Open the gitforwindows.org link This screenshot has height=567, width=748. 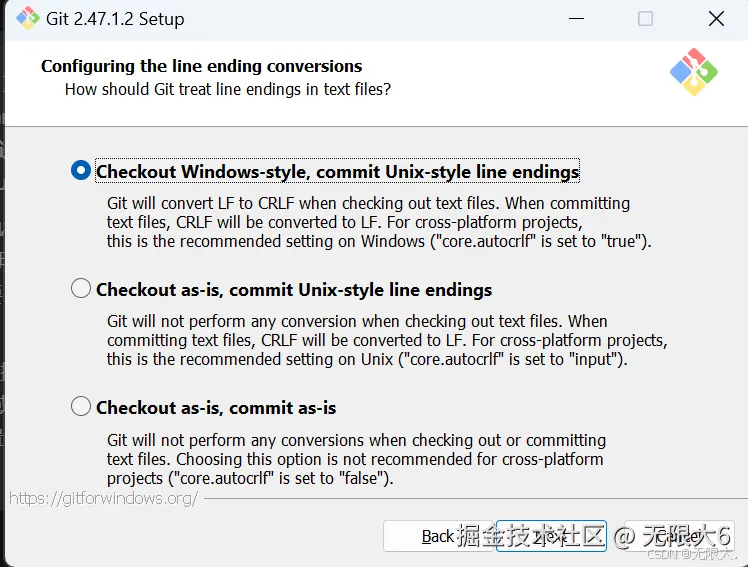104,498
